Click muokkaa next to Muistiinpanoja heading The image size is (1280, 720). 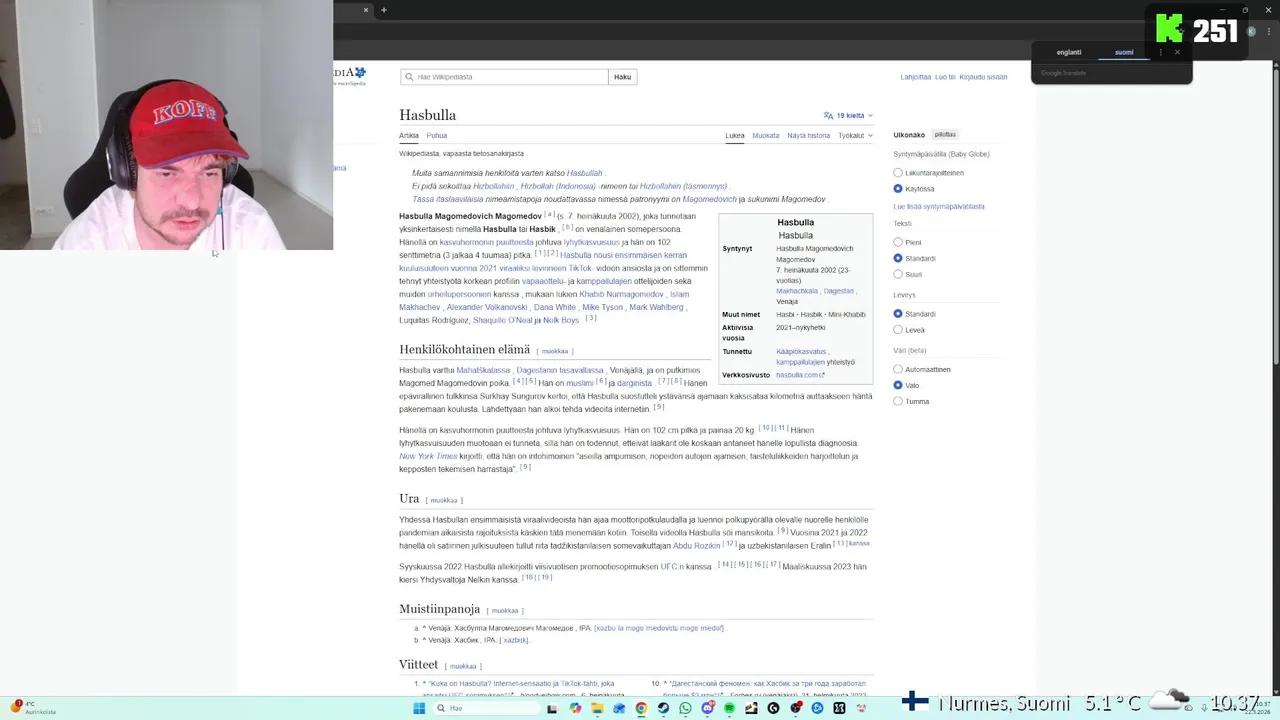click(505, 610)
